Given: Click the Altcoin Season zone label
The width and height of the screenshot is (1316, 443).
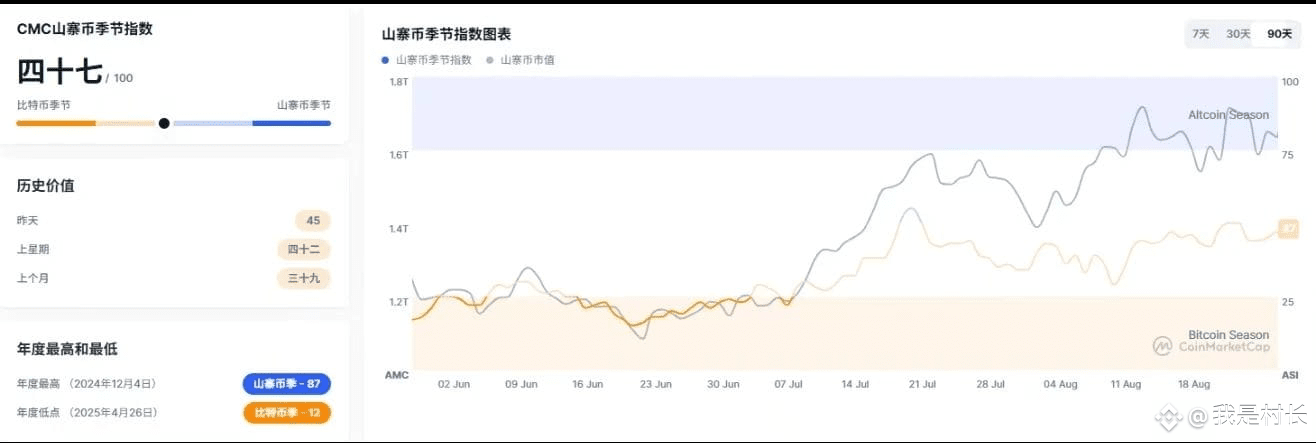Looking at the screenshot, I should (1228, 115).
